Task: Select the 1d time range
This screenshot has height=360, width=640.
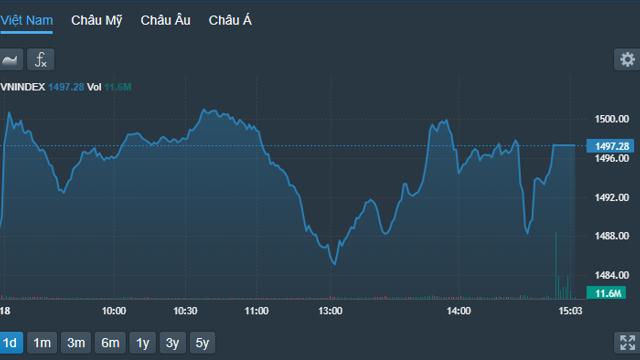Action: 11,343
